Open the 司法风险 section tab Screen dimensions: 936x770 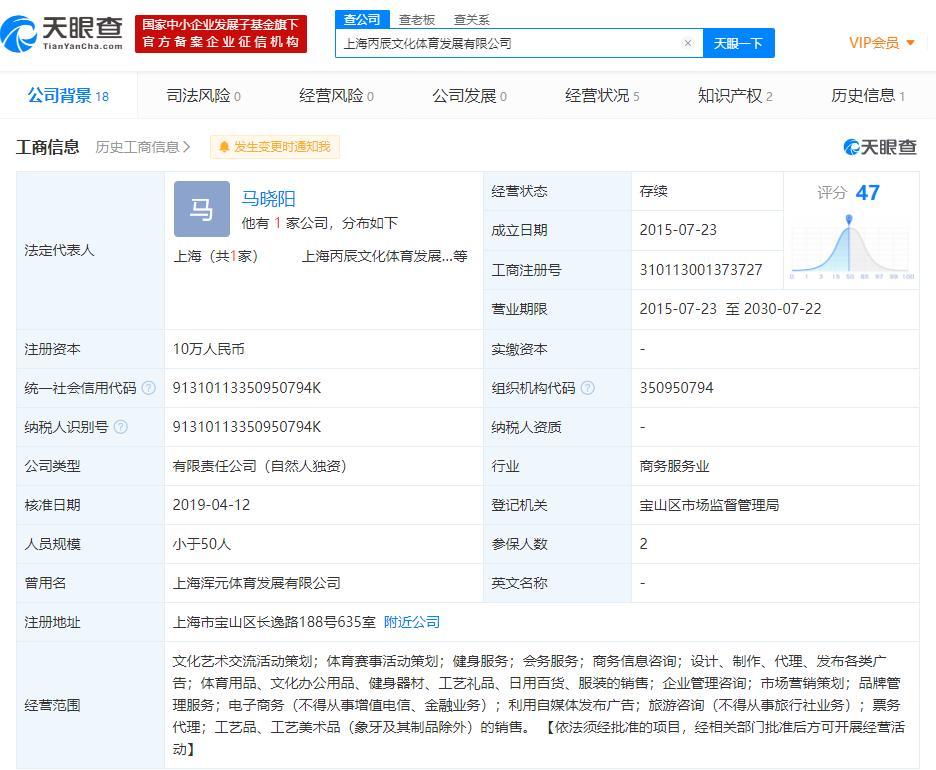[x=204, y=96]
